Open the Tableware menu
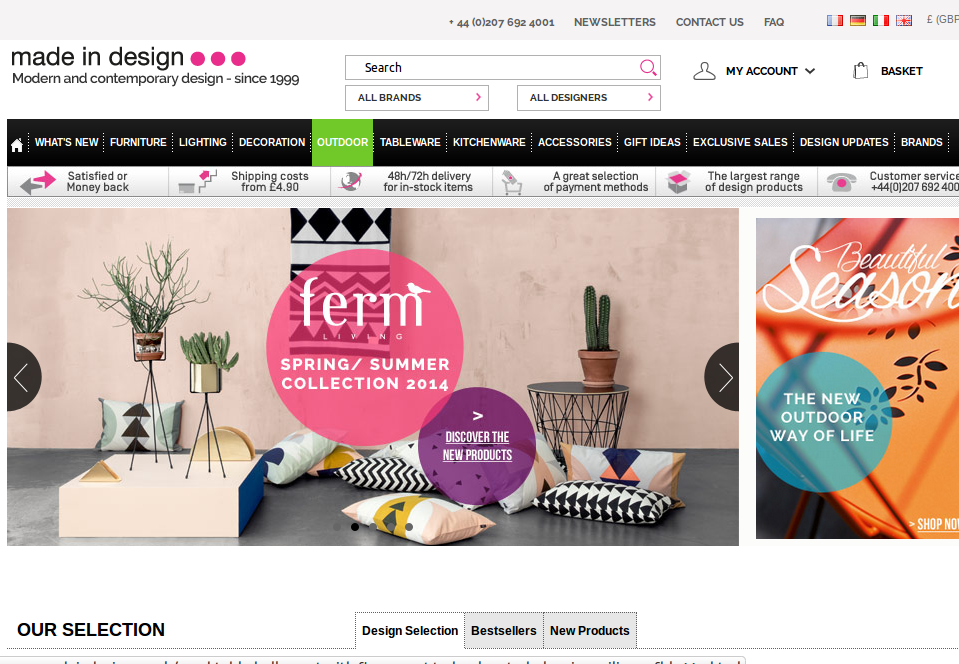 (x=410, y=142)
